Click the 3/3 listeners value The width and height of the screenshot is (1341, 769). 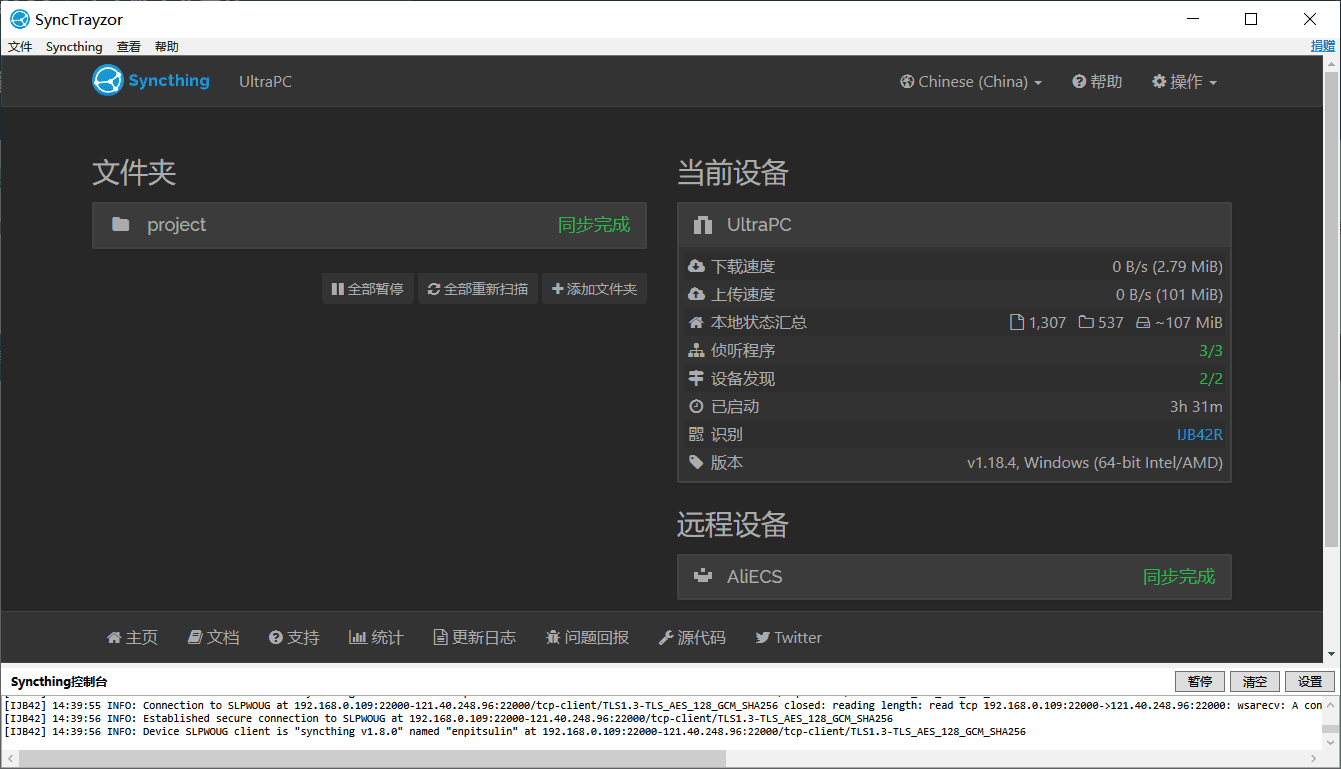coord(1211,351)
